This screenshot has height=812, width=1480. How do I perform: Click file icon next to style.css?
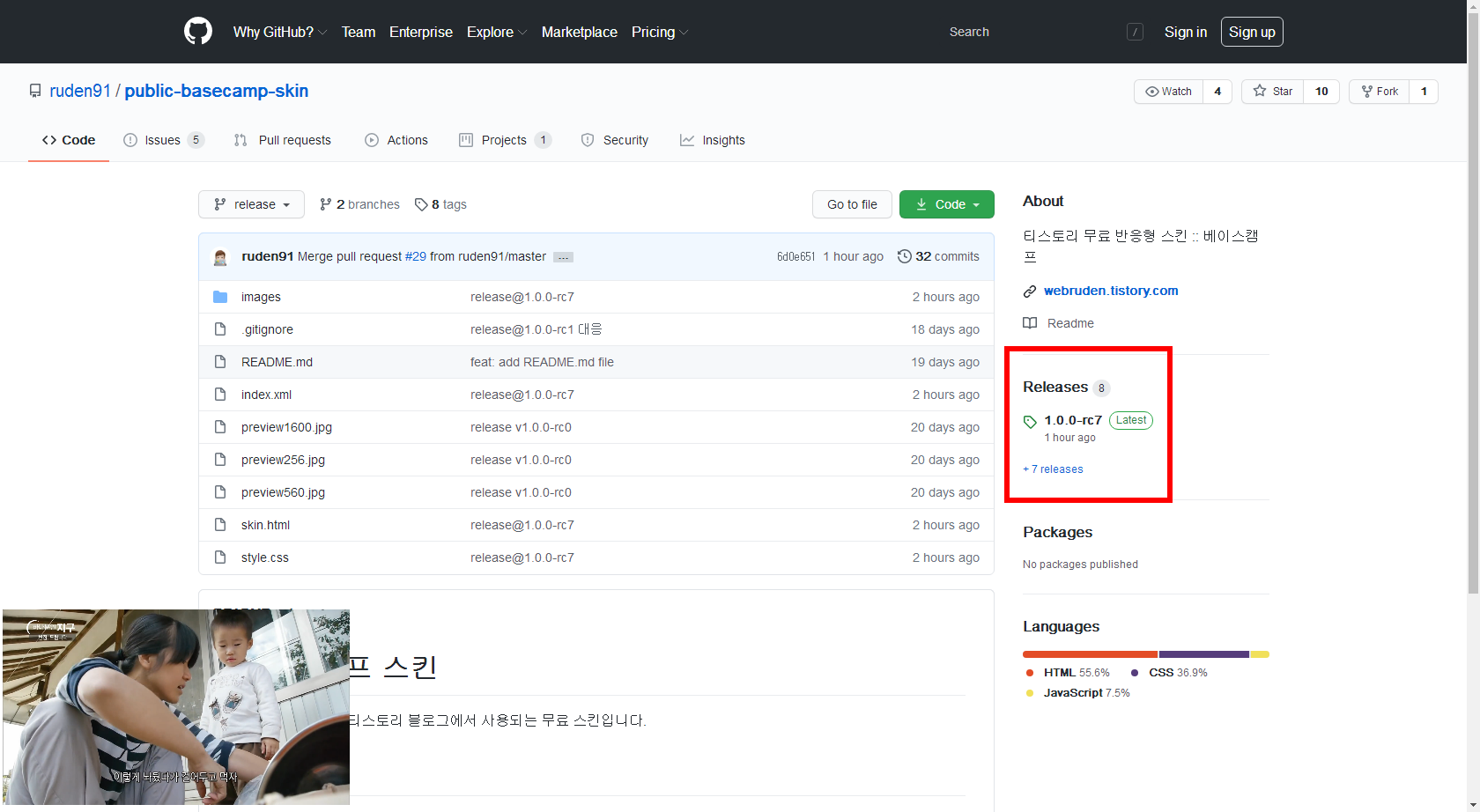click(220, 557)
